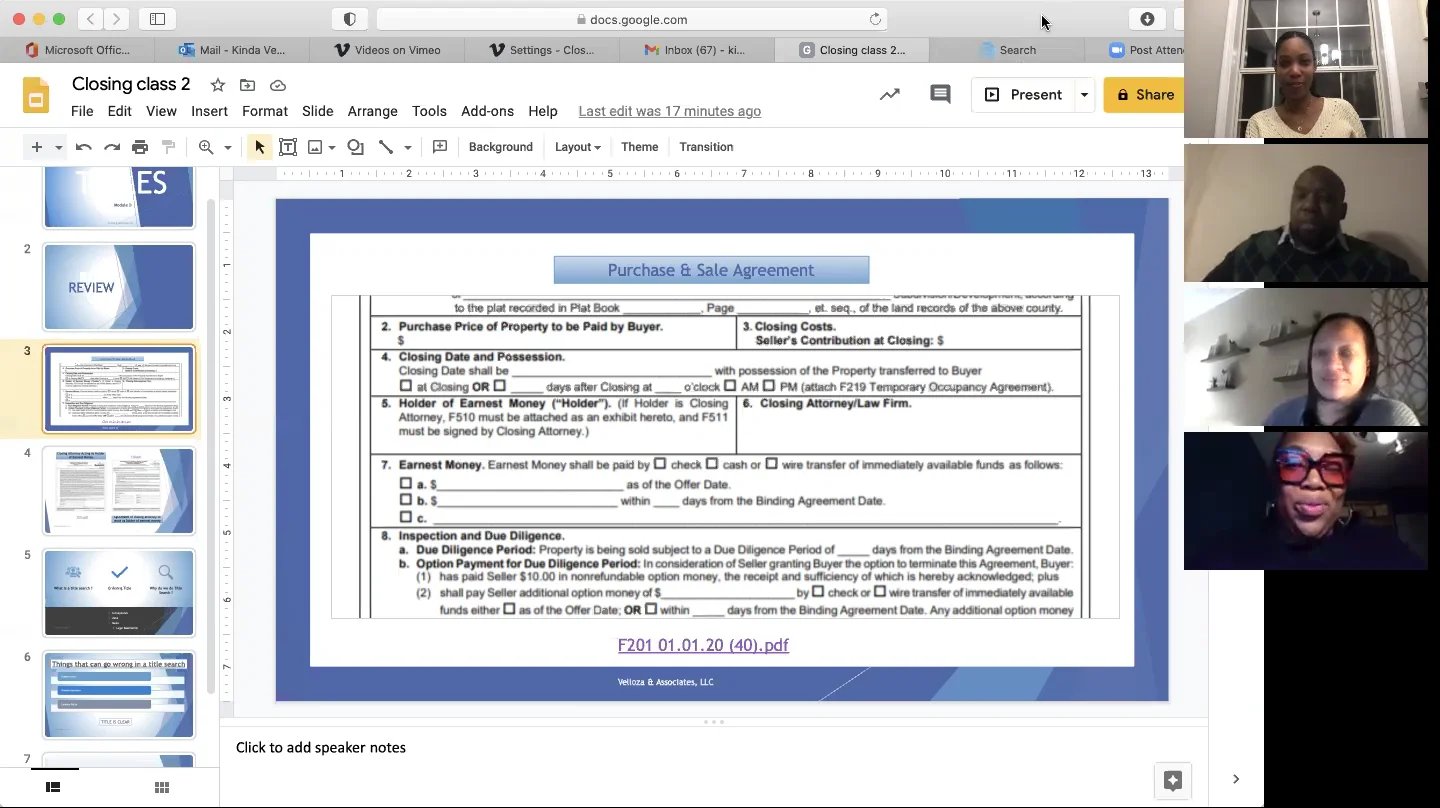Open the line type dropdown arrow
The image size is (1440, 808).
[x=408, y=147]
